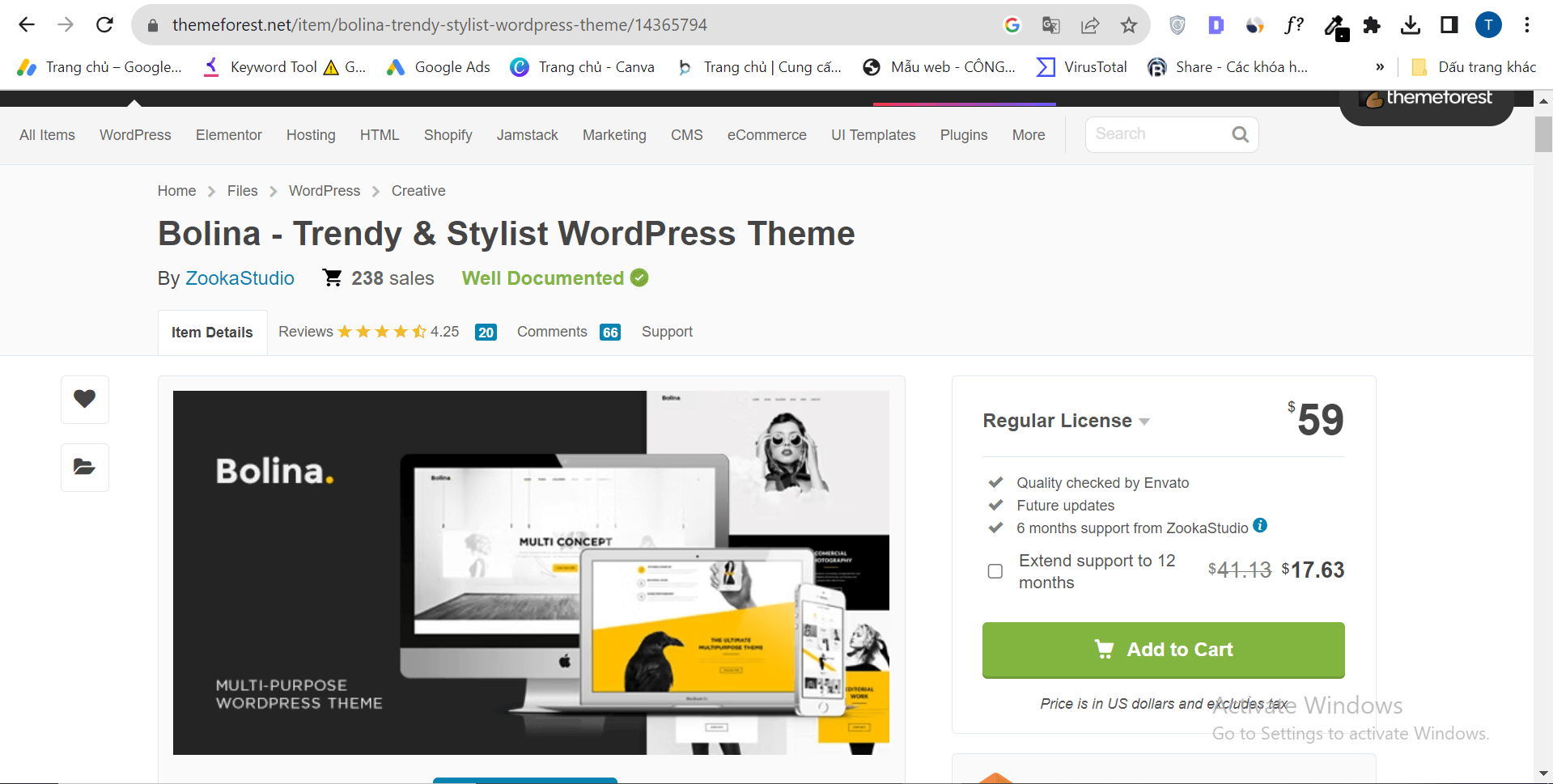This screenshot has height=784, width=1553.
Task: Open the extensions puzzle icon
Action: click(1372, 25)
